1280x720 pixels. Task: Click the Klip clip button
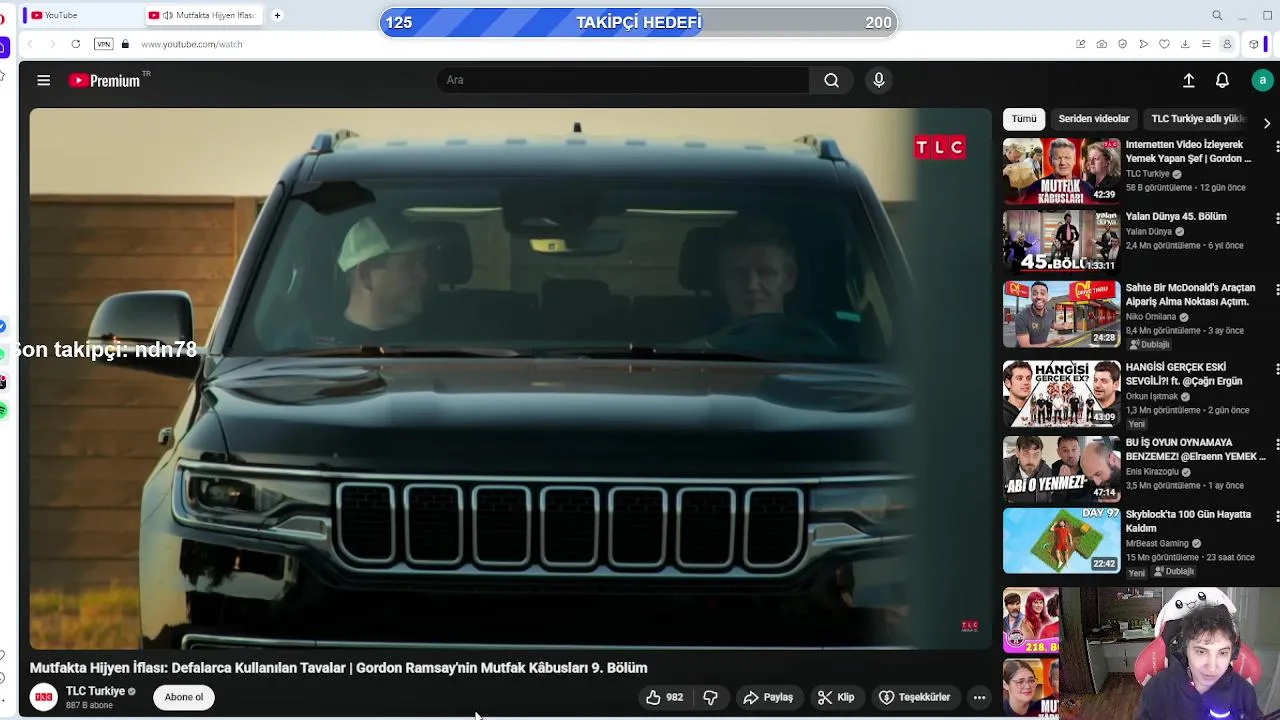point(836,697)
